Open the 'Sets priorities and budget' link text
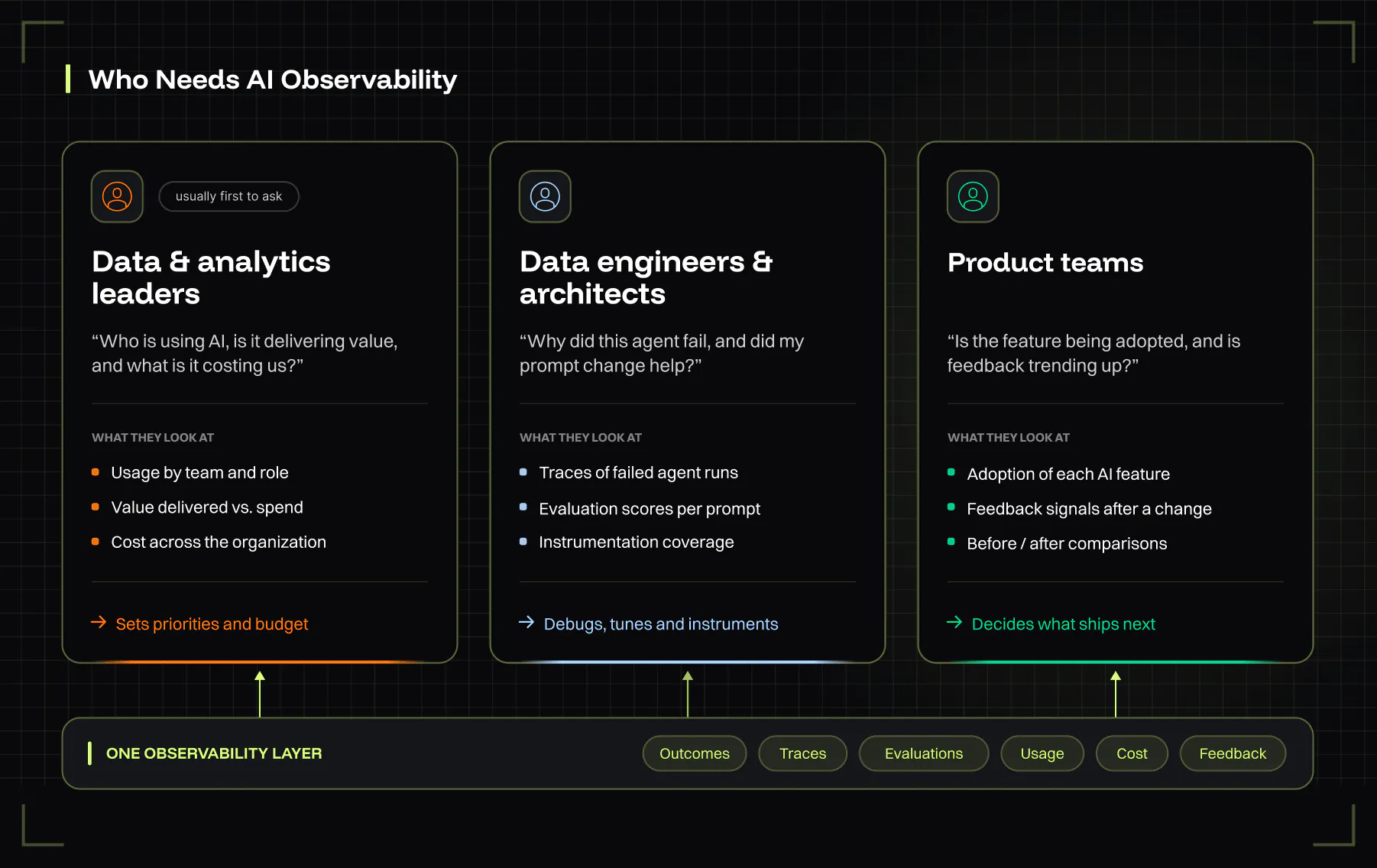Screen dimensions: 1377x868 tap(212, 624)
